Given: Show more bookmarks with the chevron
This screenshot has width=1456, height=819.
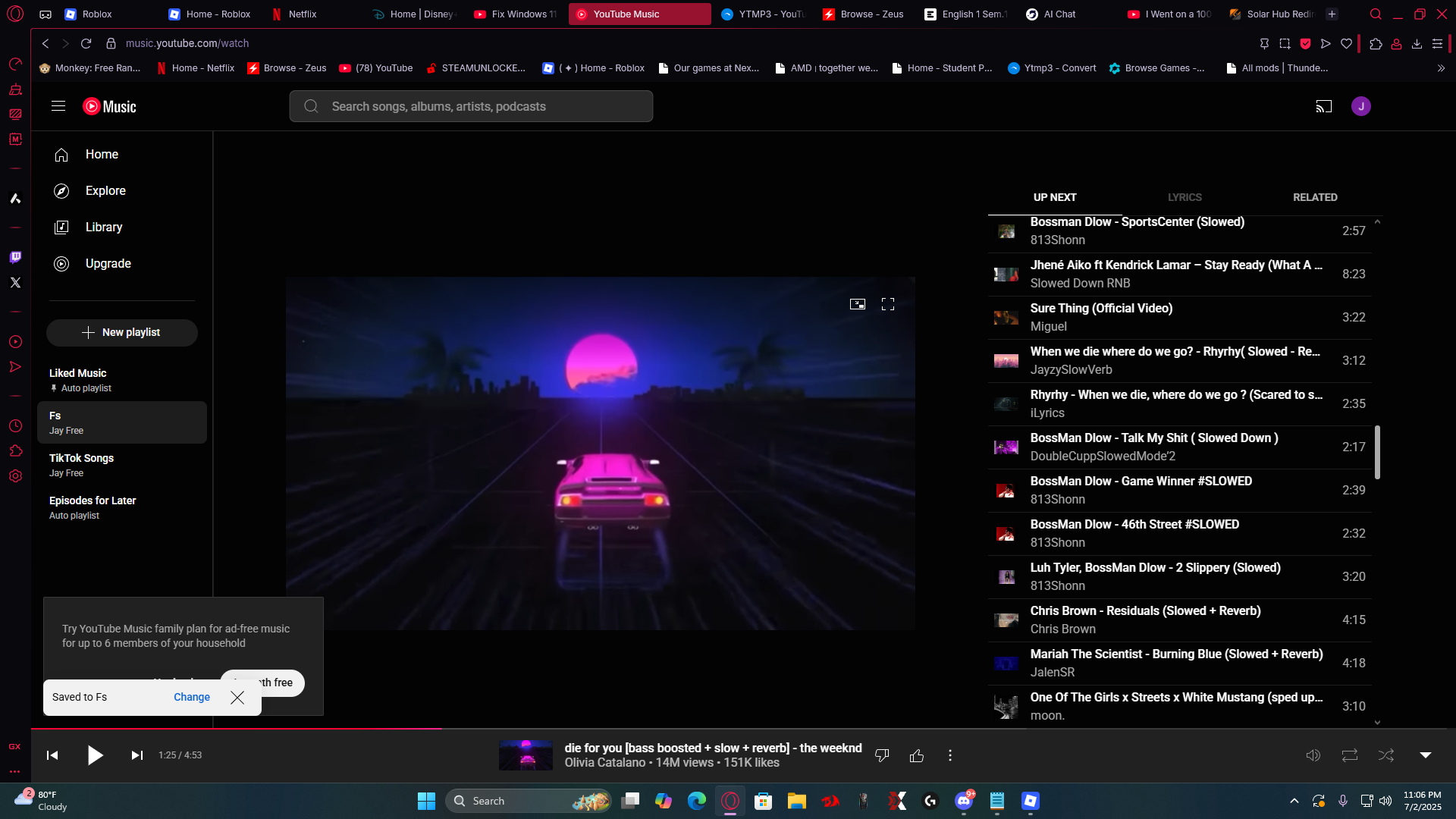Looking at the screenshot, I should pos(1441,68).
